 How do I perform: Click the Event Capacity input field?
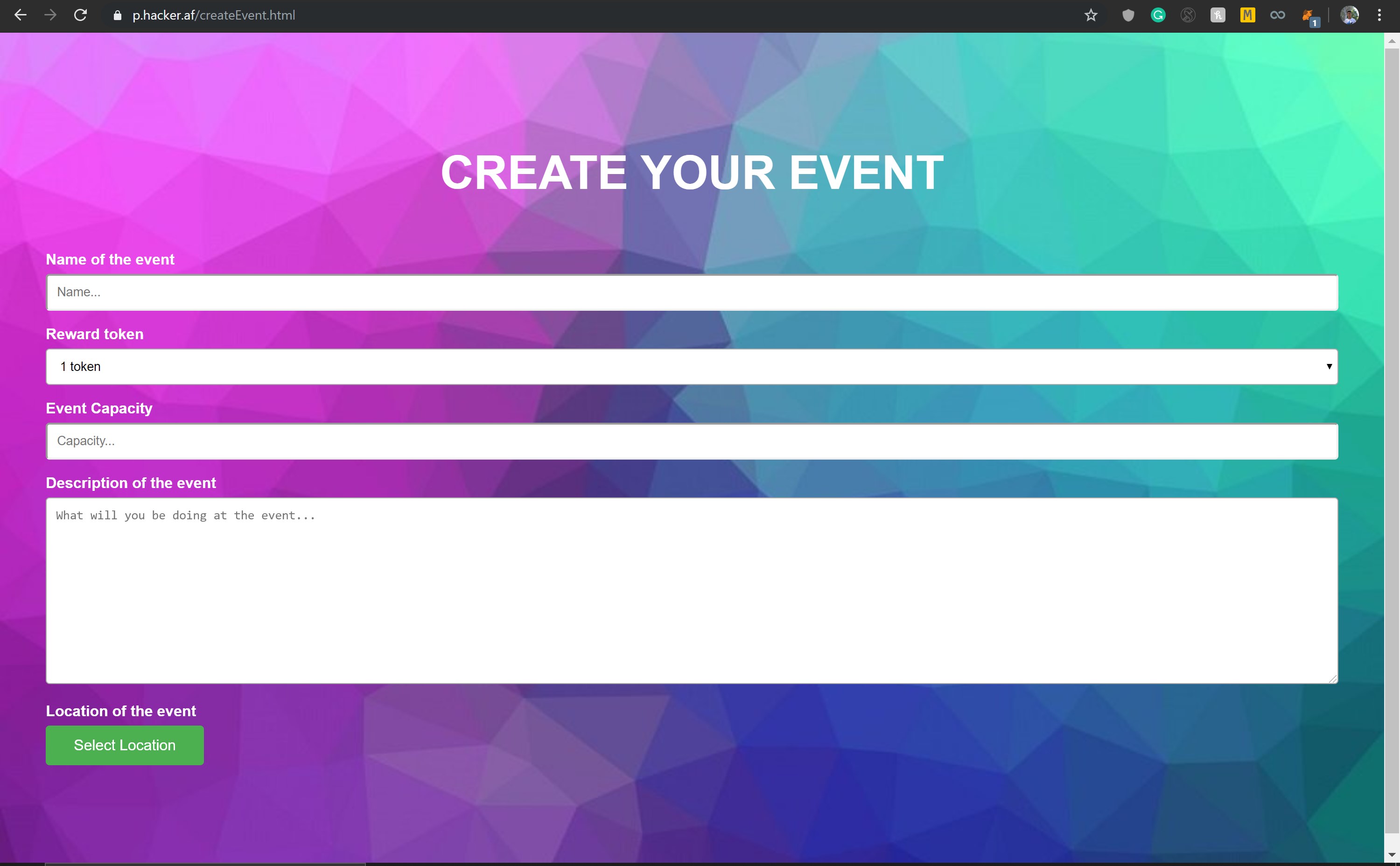692,441
